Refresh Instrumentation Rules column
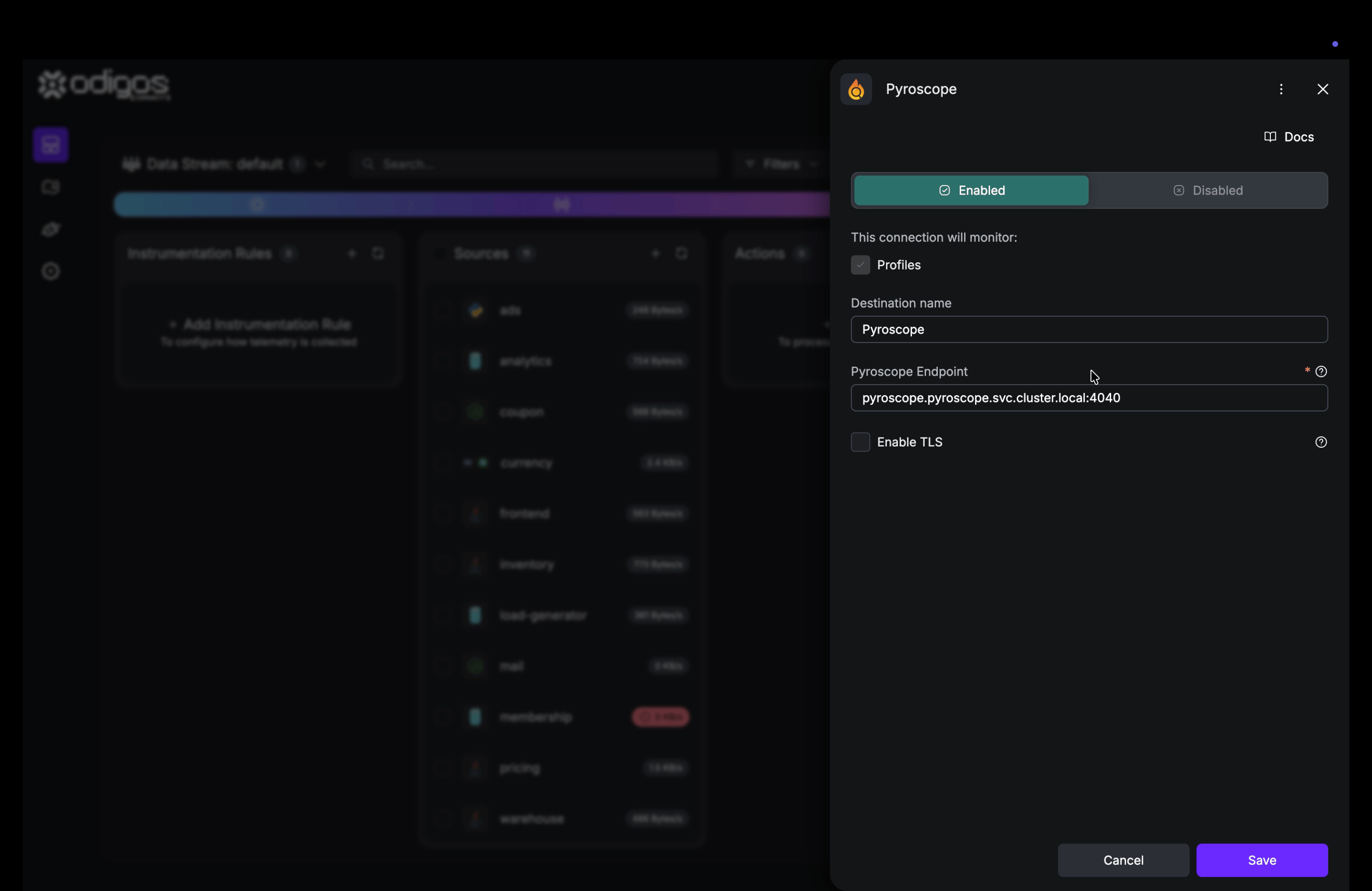Image resolution: width=1372 pixels, height=891 pixels. point(377,254)
